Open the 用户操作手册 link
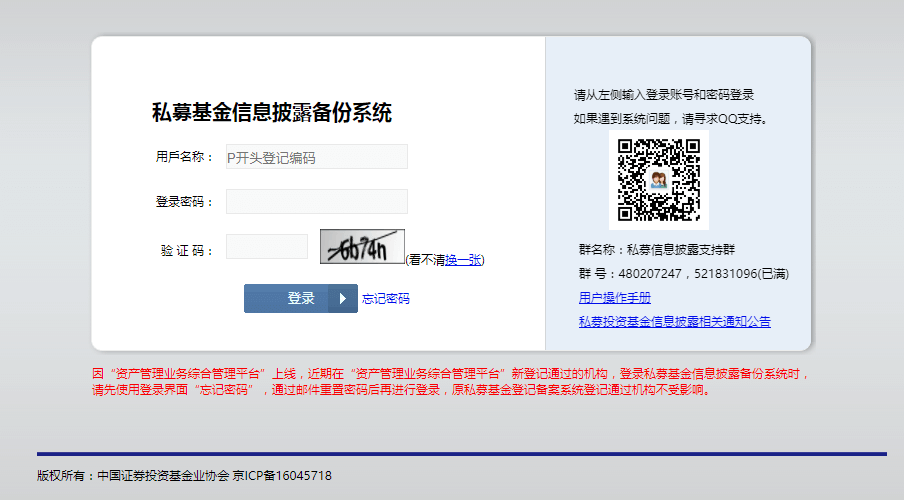The width and height of the screenshot is (904, 500). 614,298
